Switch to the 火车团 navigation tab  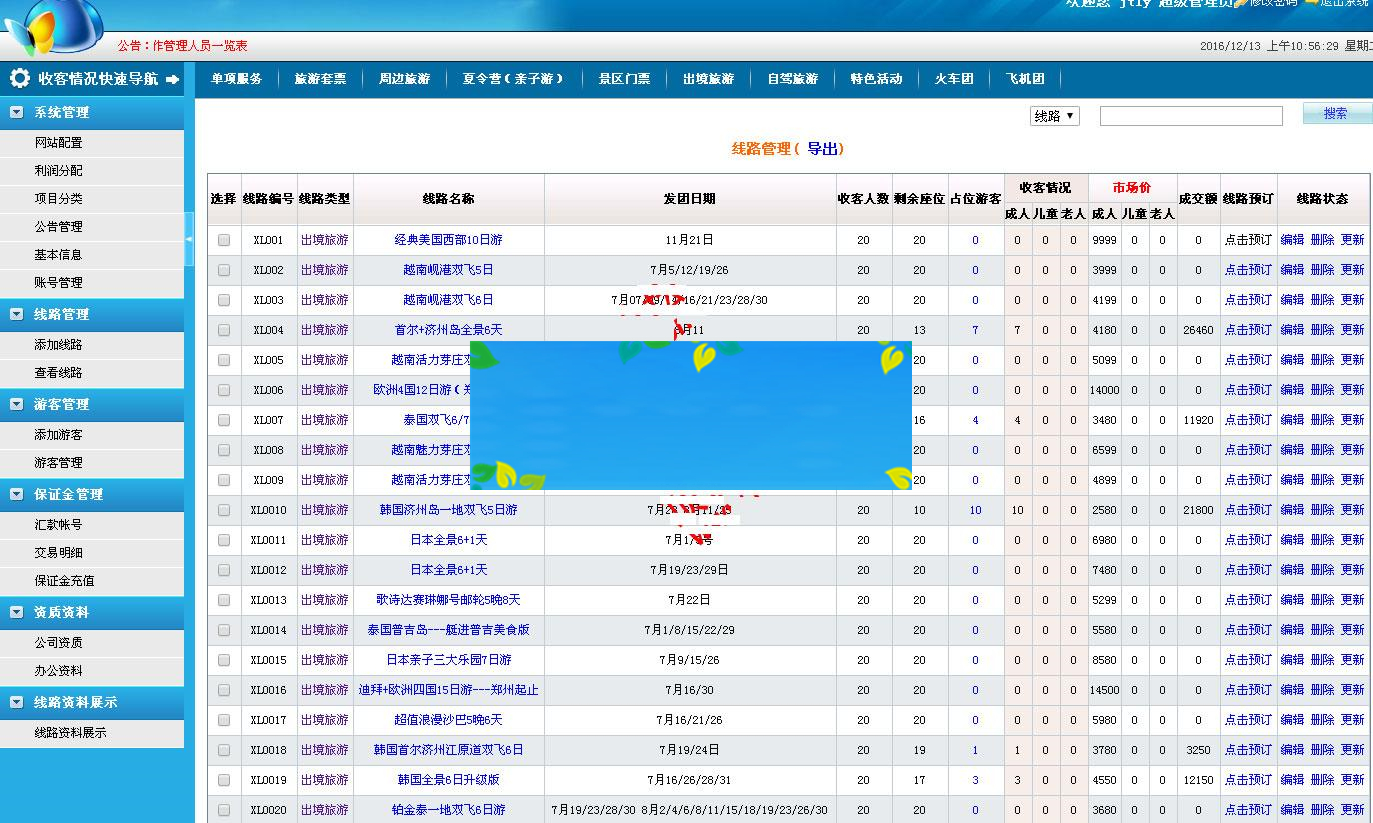(954, 79)
